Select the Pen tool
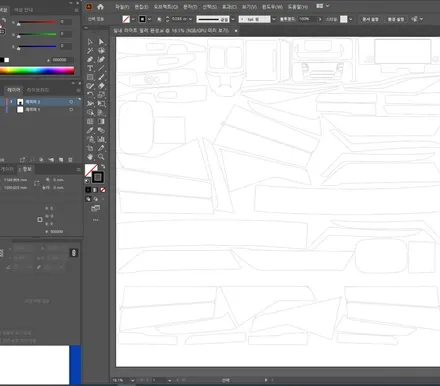 pyautogui.click(x=90, y=59)
